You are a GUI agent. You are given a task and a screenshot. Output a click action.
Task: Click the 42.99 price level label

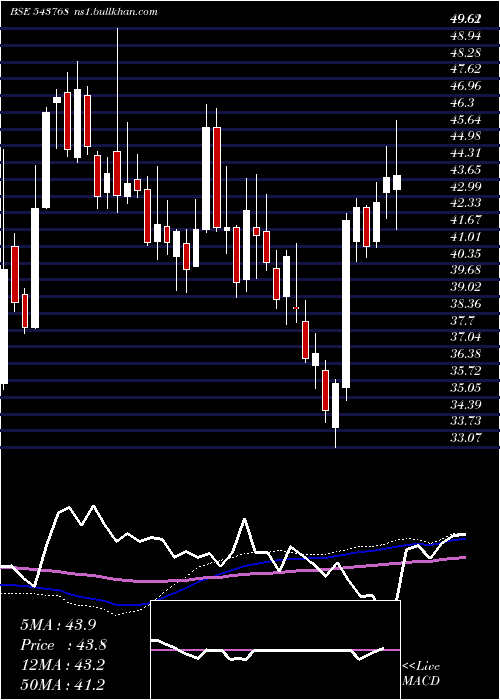click(465, 187)
